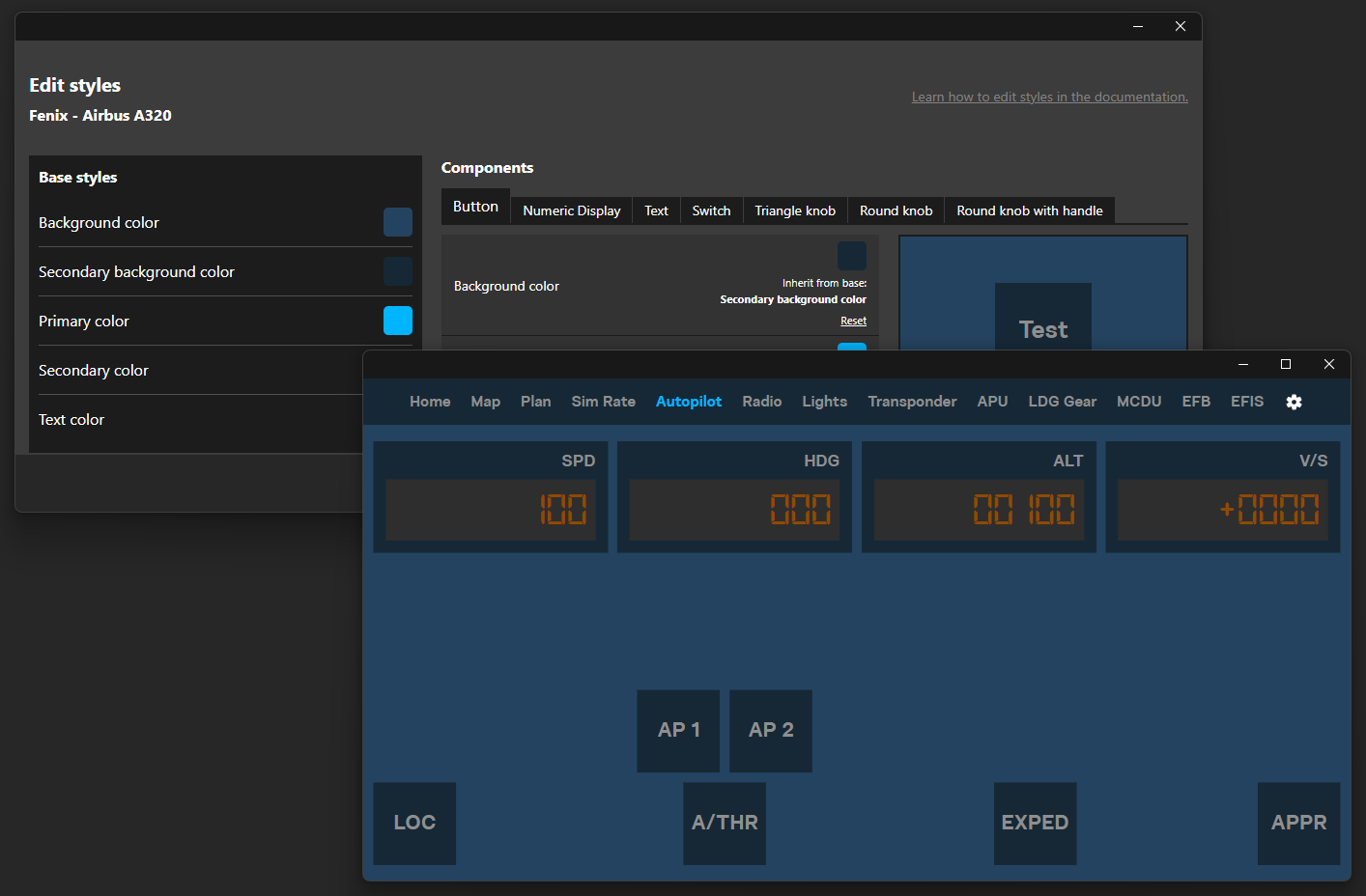Open the Switch components tab

(x=711, y=210)
